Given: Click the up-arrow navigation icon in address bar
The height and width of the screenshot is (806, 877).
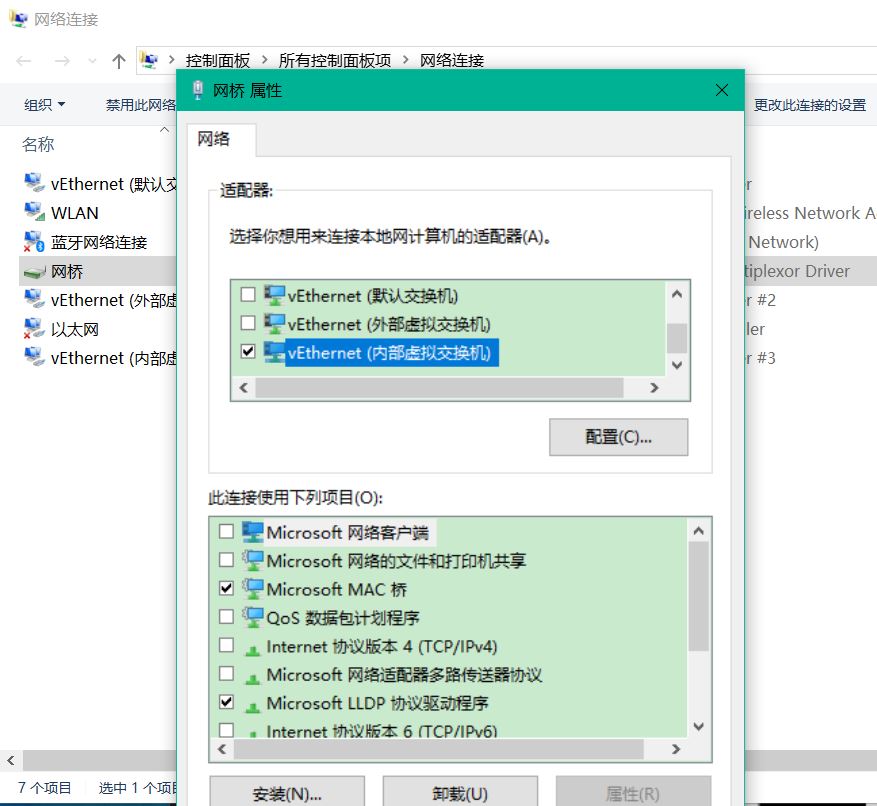Looking at the screenshot, I should [117, 60].
